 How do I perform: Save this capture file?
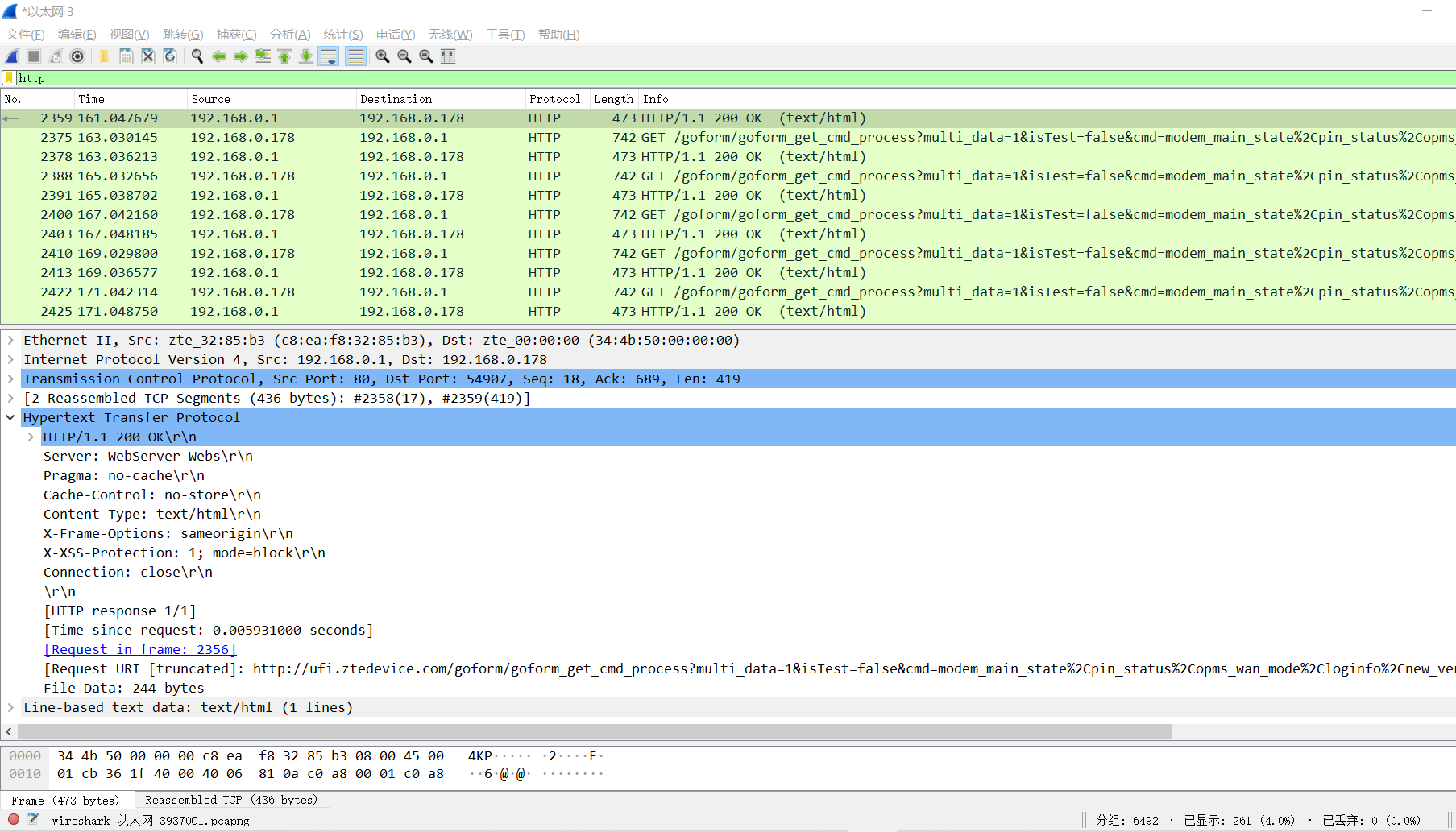tap(127, 56)
